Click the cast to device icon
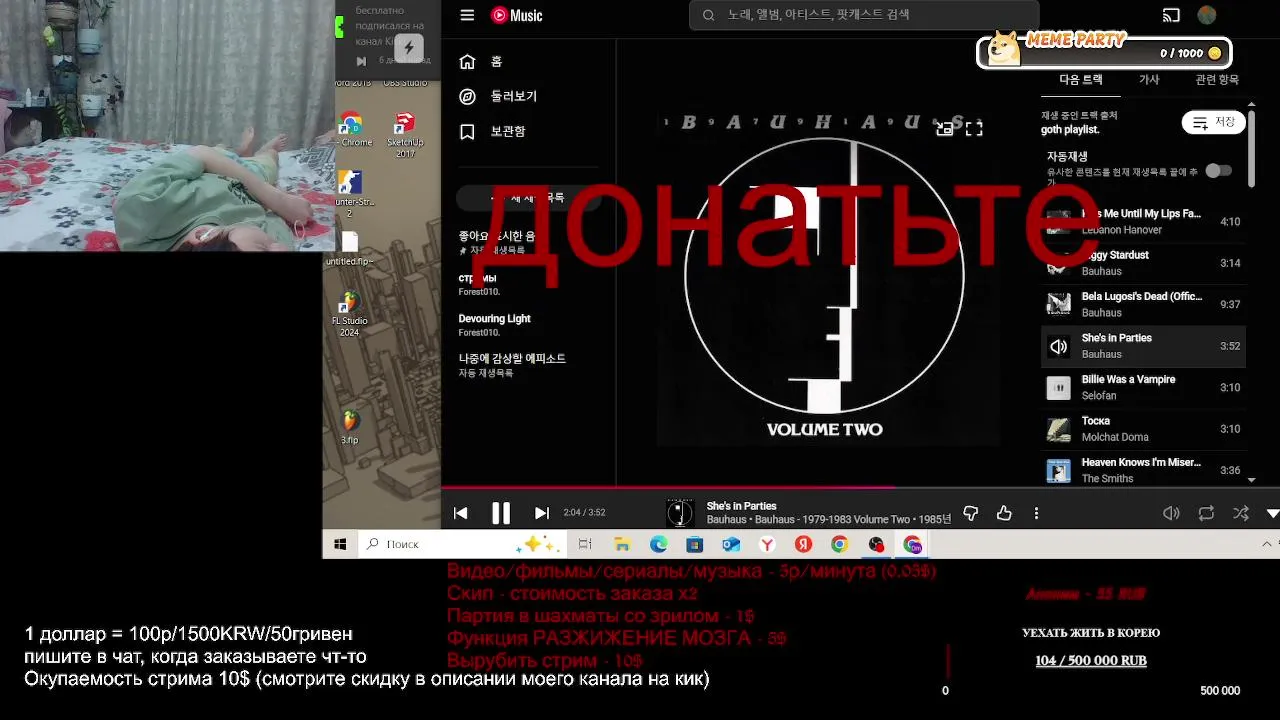This screenshot has width=1280, height=720. coord(1171,15)
